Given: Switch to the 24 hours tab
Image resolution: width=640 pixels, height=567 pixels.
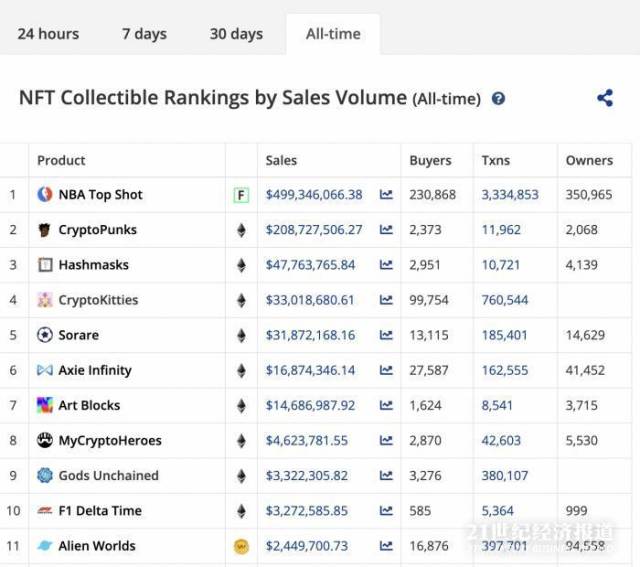Looking at the screenshot, I should tap(48, 34).
